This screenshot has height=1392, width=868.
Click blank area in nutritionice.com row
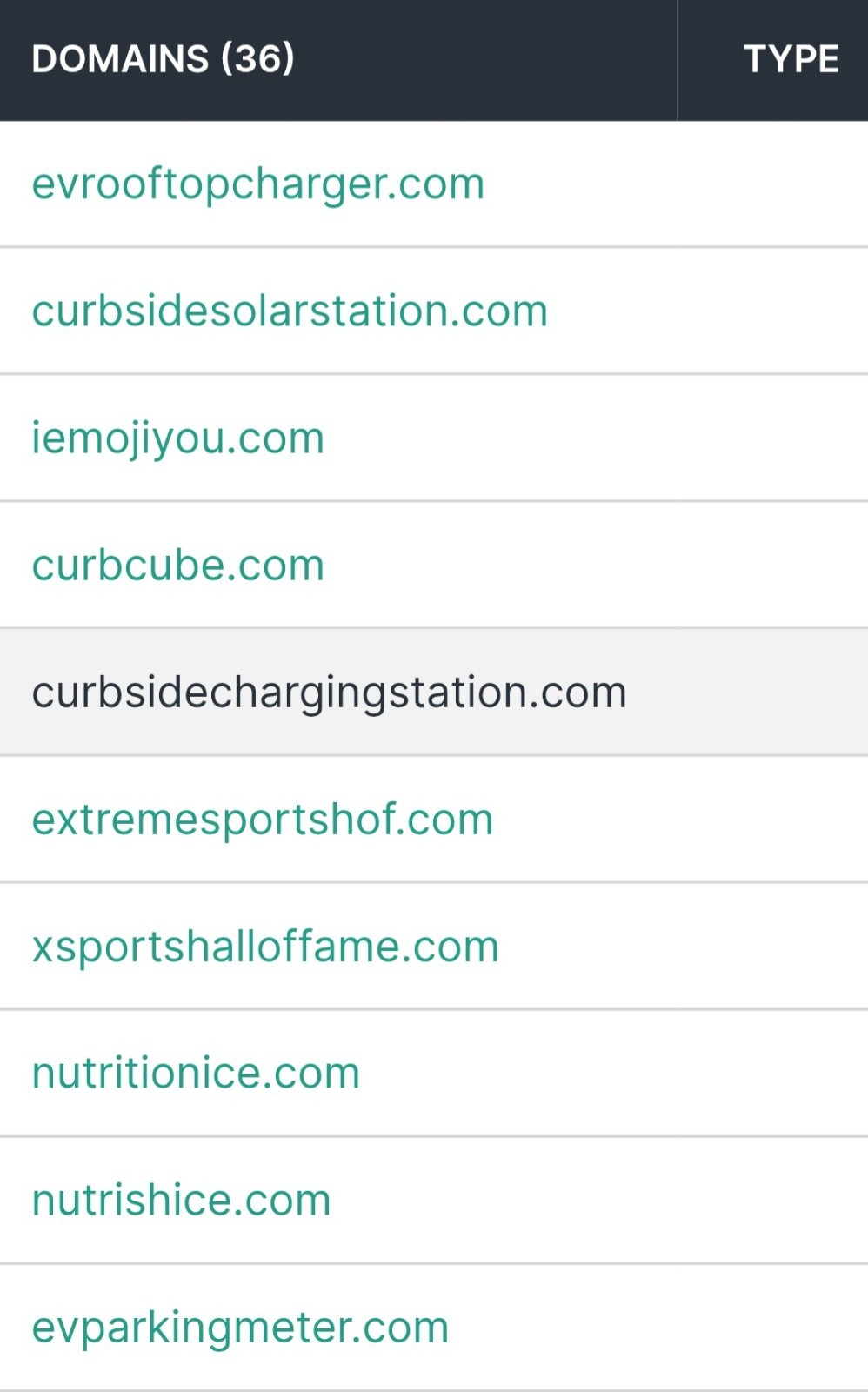coord(614,1073)
